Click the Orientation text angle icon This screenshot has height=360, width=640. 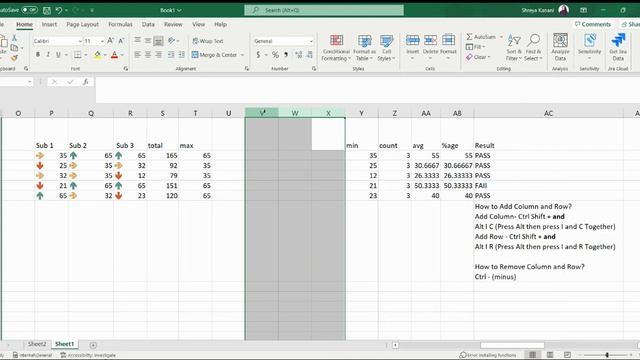pyautogui.click(x=171, y=40)
